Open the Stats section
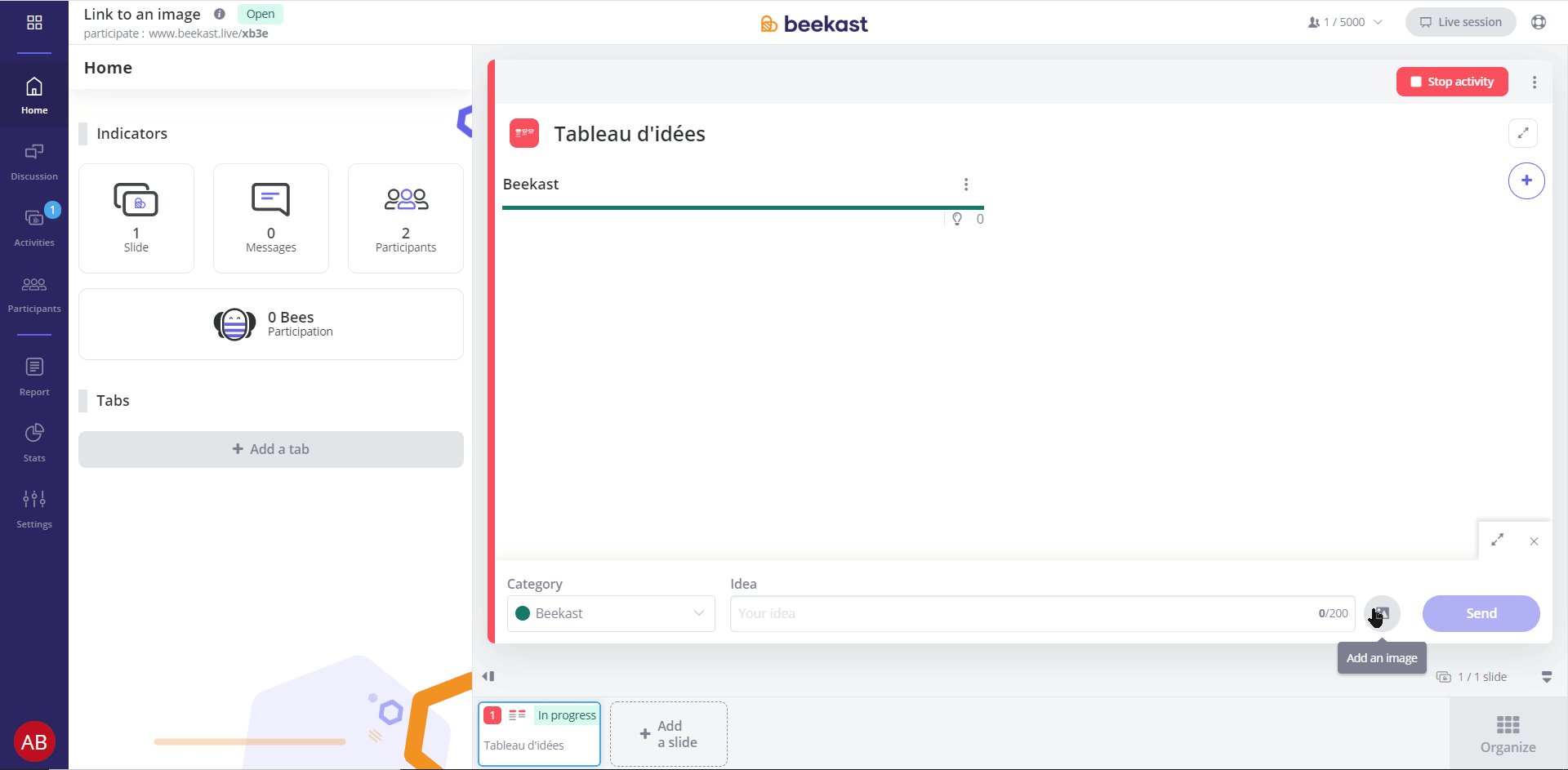Viewport: 1568px width, 770px height. (34, 443)
